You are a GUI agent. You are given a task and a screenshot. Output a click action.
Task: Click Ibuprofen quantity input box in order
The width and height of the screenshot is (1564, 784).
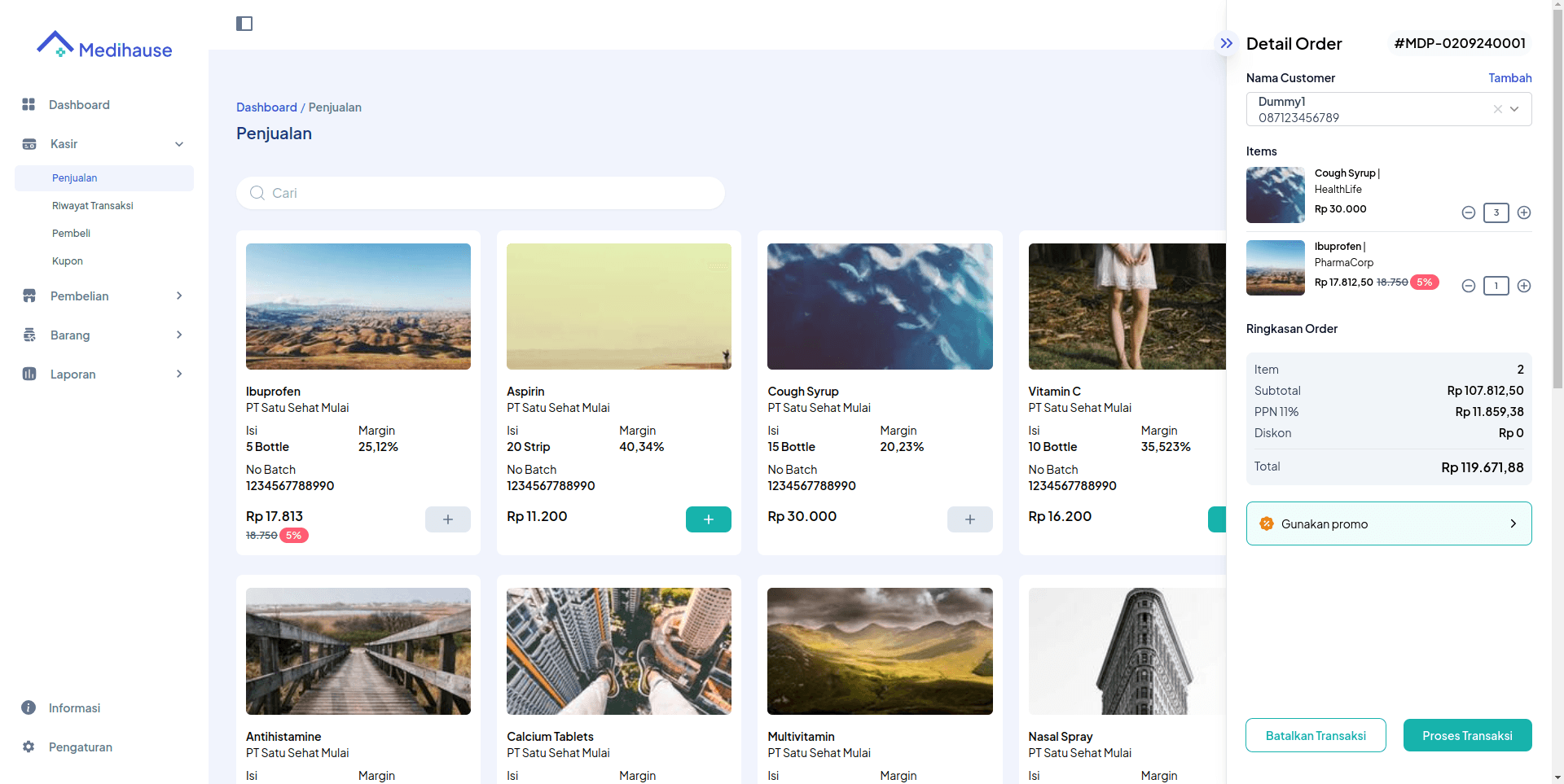point(1496,286)
